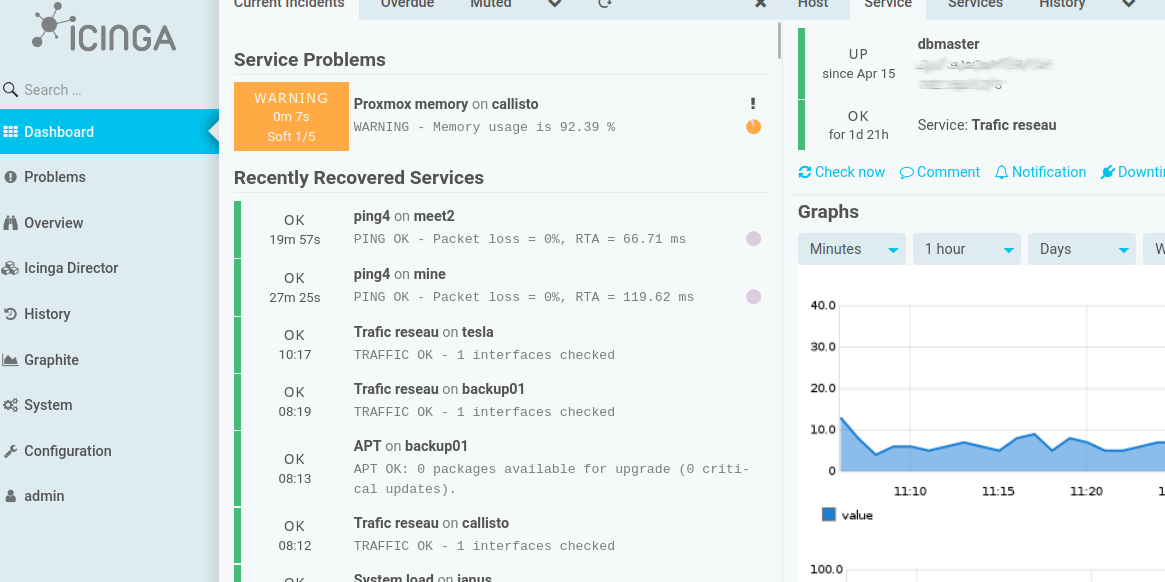
Task: Click the dashboard column vertical scrollbar
Action: (779, 40)
